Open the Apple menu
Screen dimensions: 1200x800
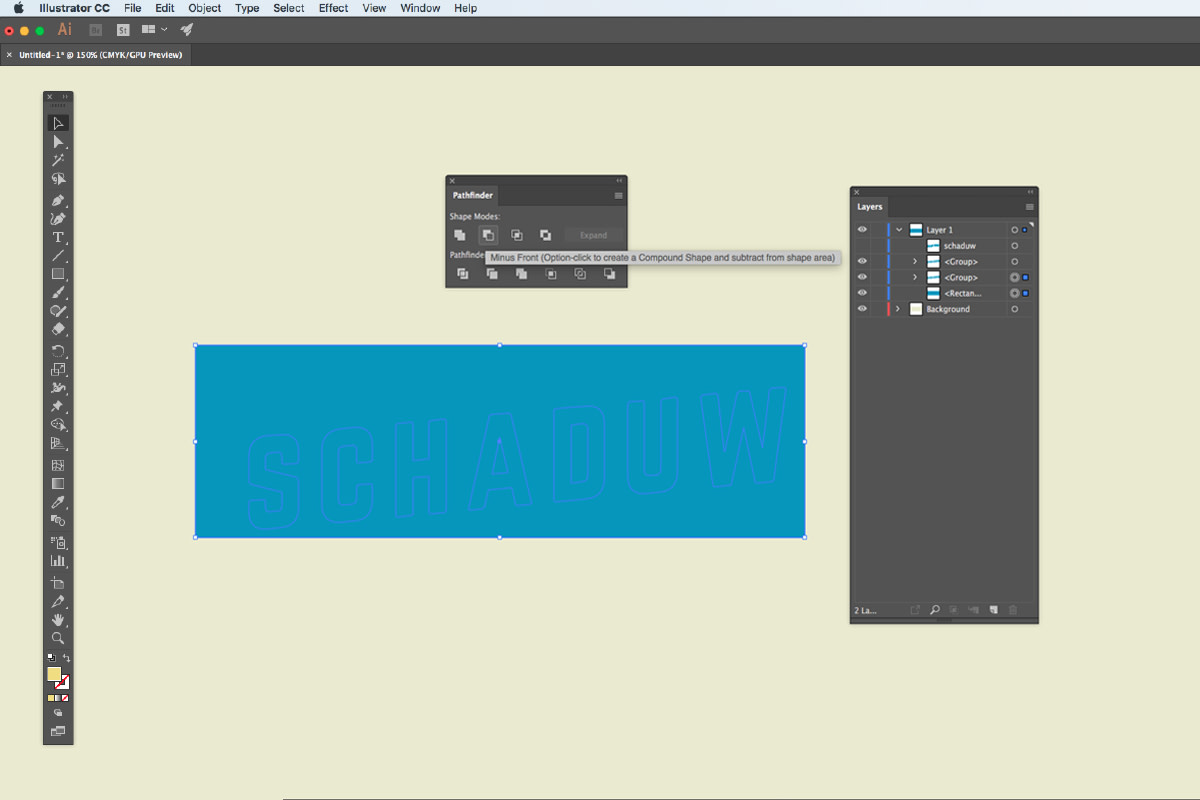pyautogui.click(x=19, y=8)
